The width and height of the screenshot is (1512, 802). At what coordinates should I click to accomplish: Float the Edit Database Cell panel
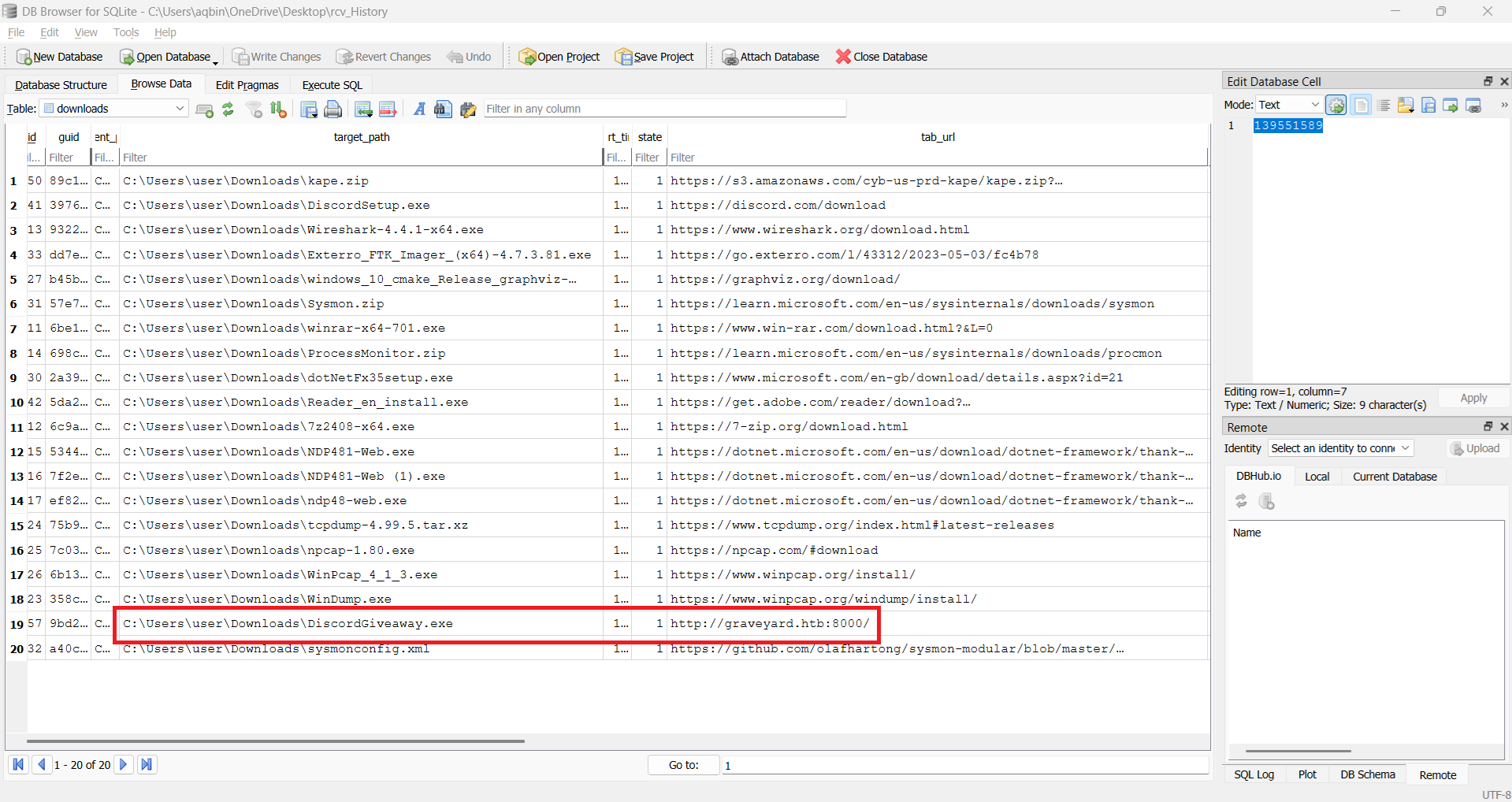(1488, 81)
